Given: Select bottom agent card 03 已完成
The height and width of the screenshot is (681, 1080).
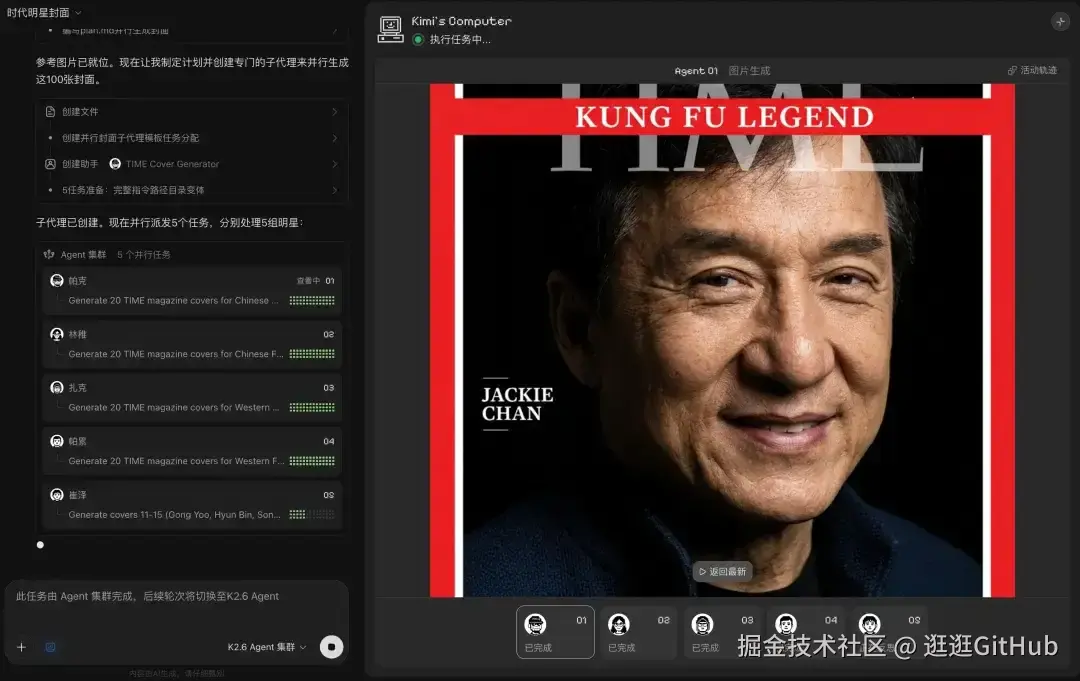Looking at the screenshot, I should [x=722, y=632].
